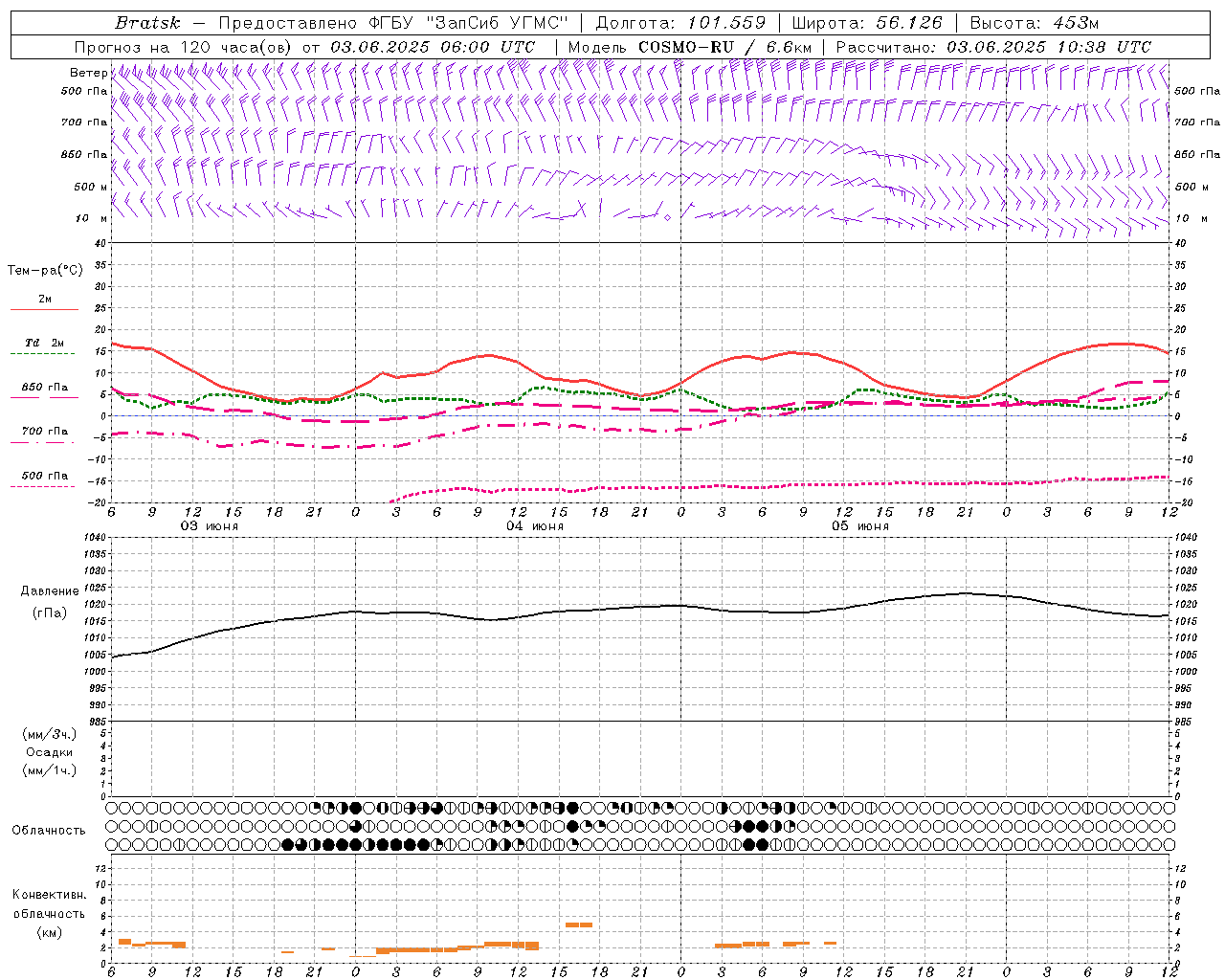The image size is (1225, 980).
Task: Click the '850 гПа' temperature legend entry
Action: click(45, 388)
